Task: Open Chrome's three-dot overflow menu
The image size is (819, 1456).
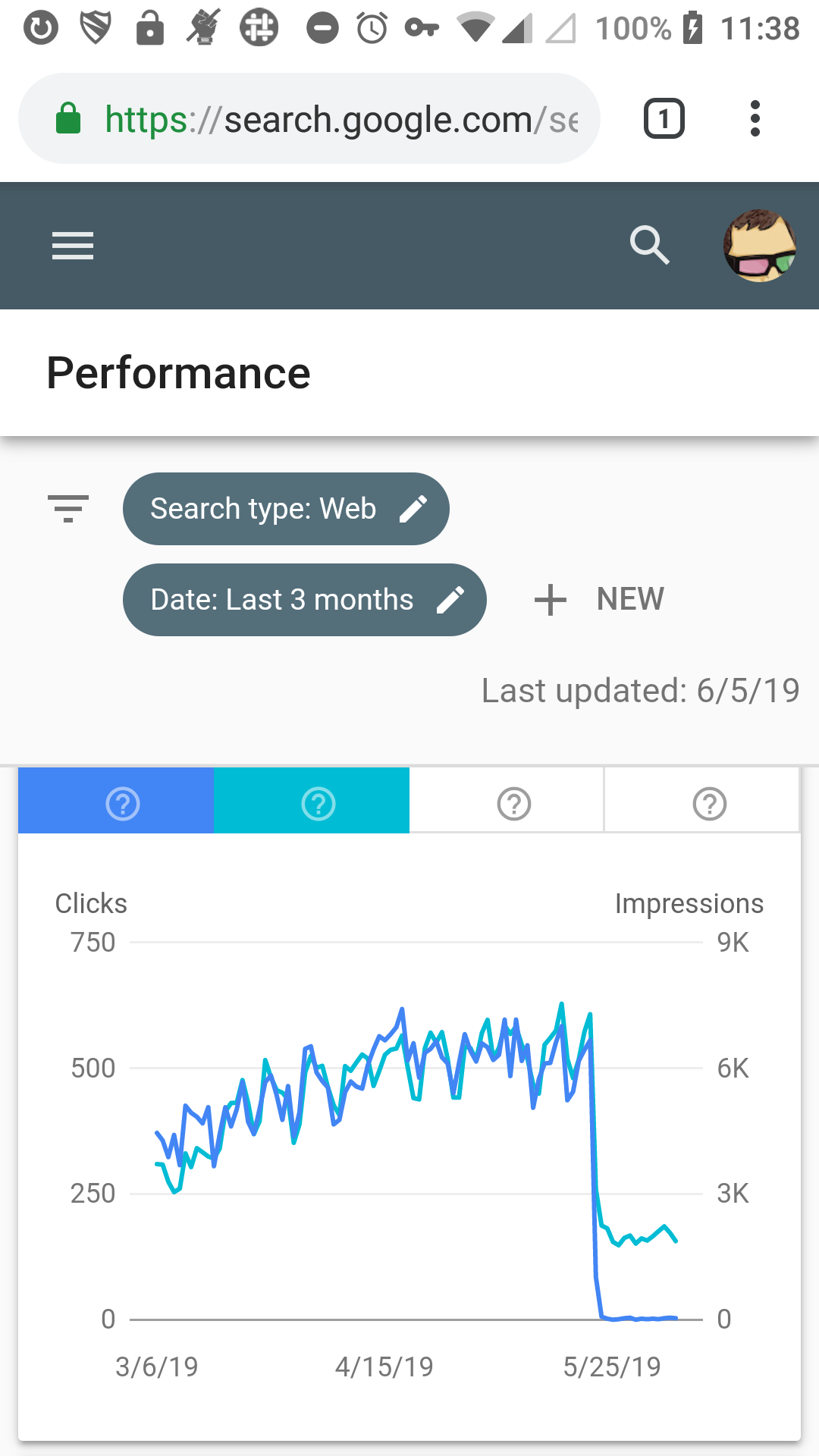Action: [755, 119]
